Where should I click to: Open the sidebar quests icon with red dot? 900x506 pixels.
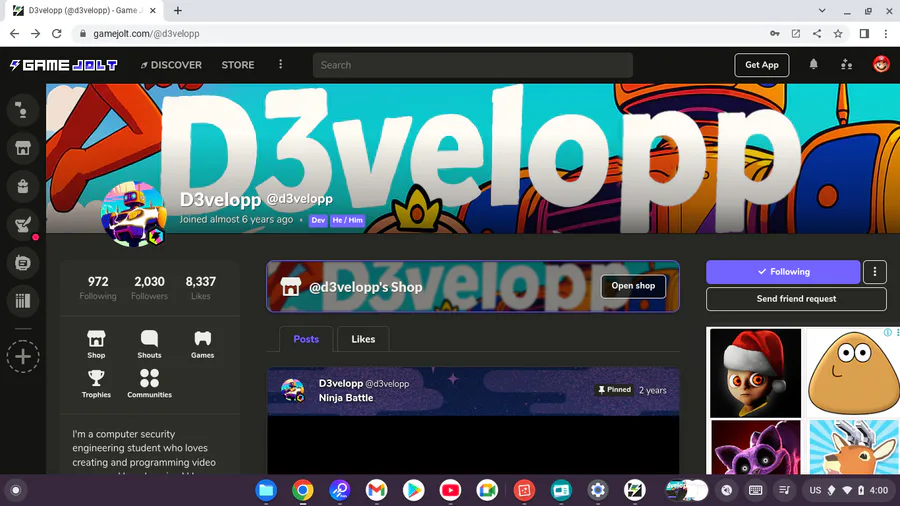coord(23,225)
